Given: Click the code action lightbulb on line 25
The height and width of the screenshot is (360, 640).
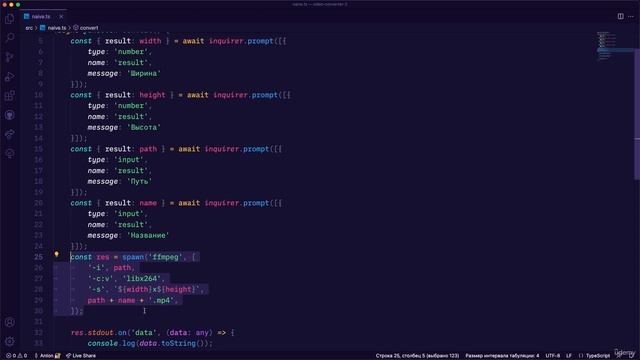Looking at the screenshot, I should click(56, 254).
